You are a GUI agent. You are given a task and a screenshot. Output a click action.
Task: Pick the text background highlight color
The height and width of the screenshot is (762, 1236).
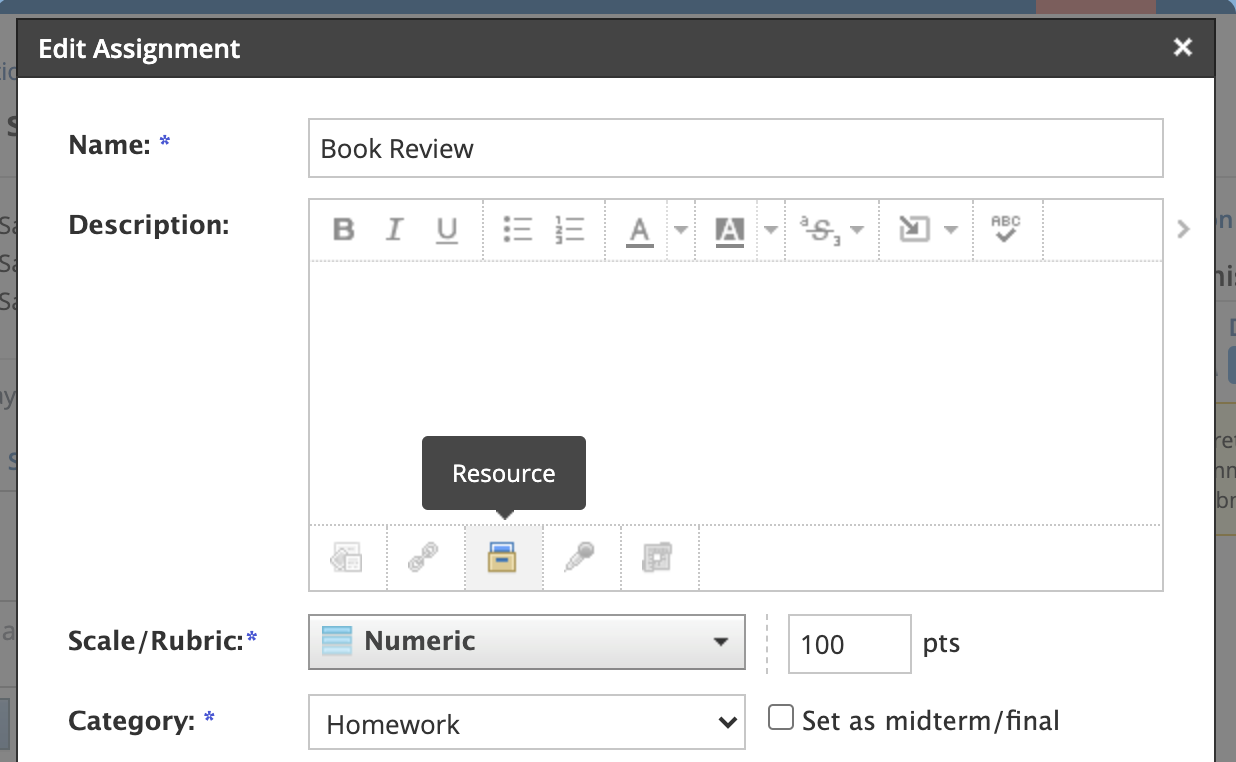[730, 230]
